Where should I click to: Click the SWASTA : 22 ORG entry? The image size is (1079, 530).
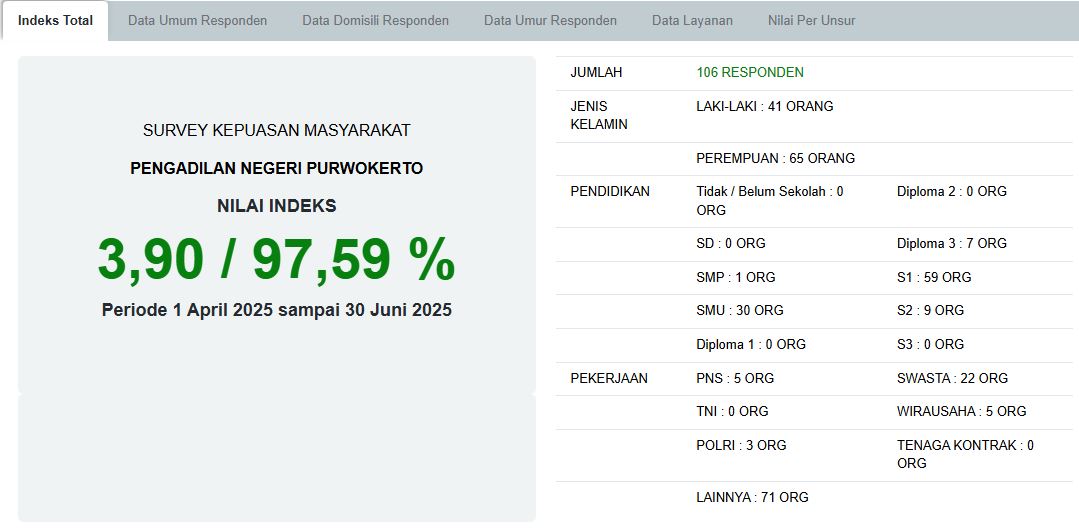click(952, 378)
